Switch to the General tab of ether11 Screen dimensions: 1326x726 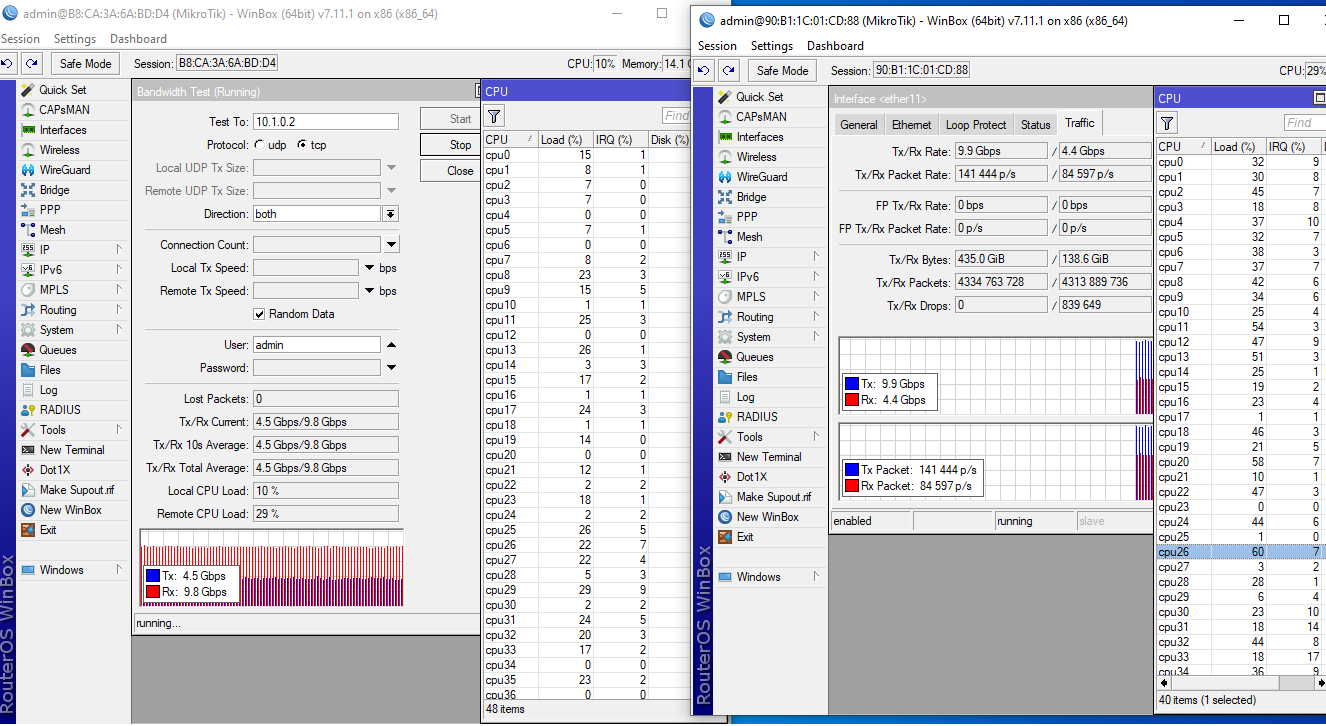coord(859,125)
